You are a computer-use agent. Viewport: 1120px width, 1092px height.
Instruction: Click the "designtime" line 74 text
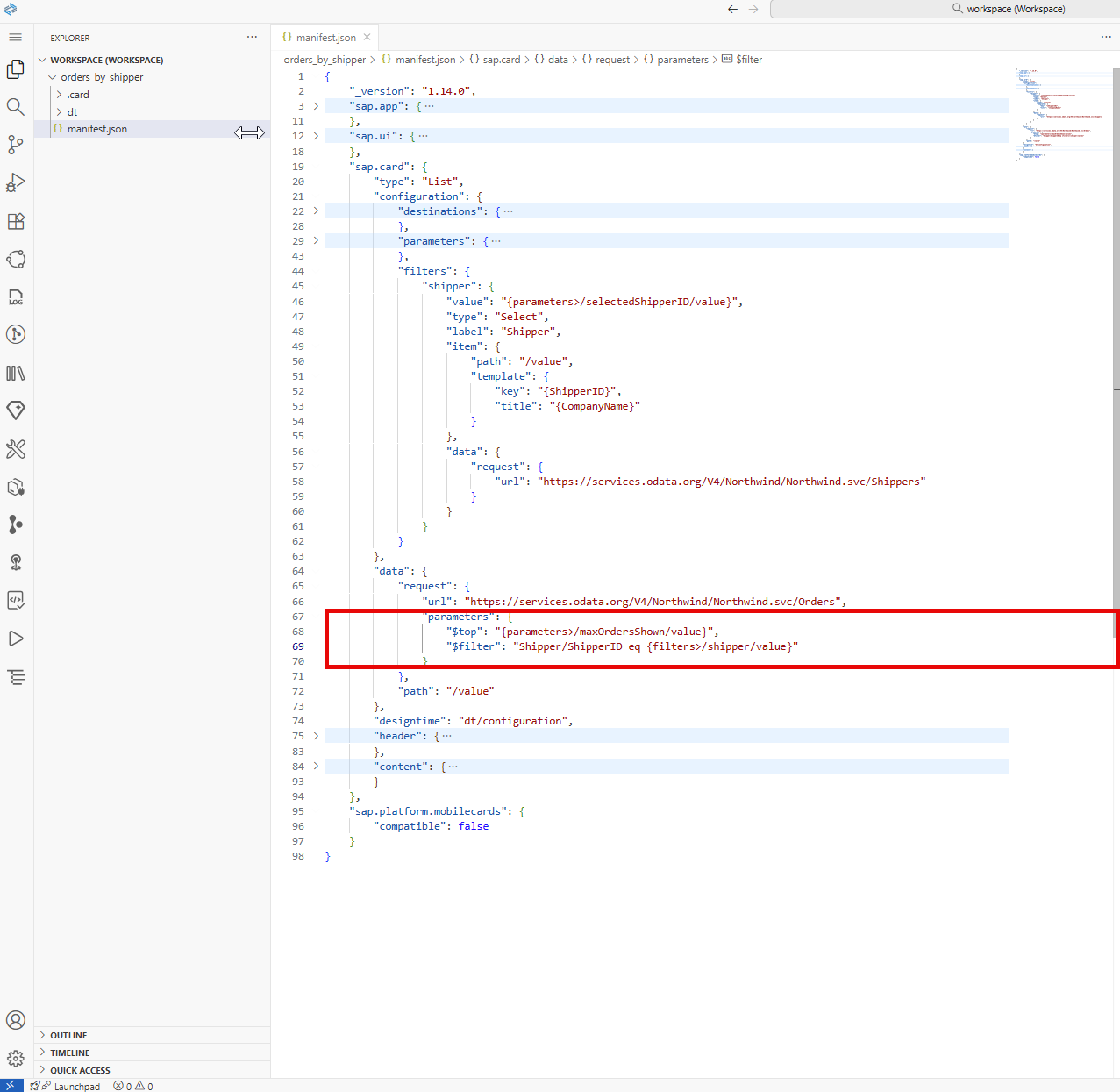(x=473, y=721)
